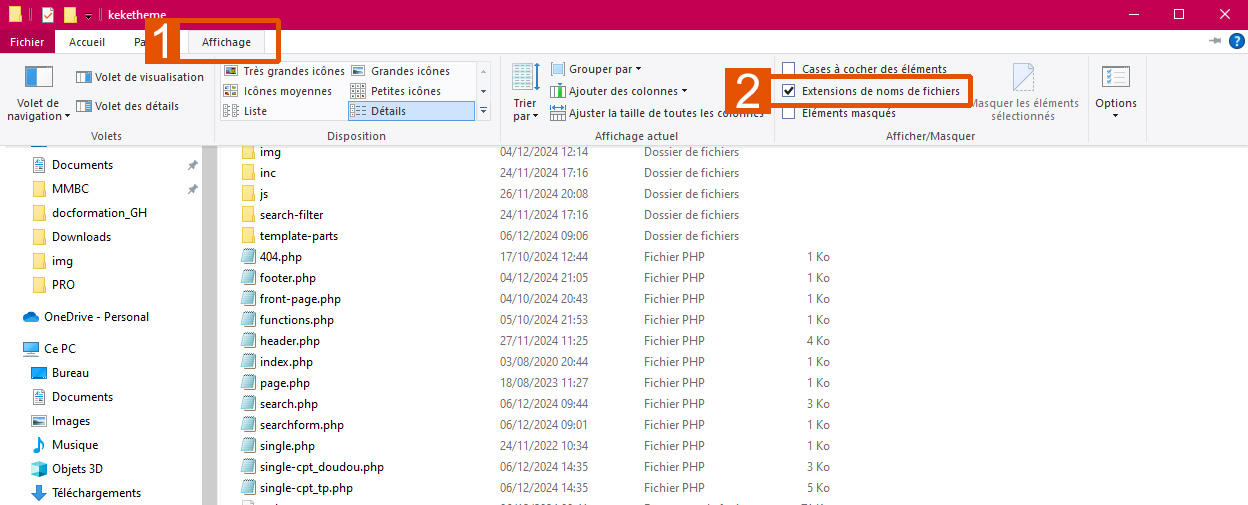Viewport: 1248px width, 505px height.
Task: Open the Fichier menu tab
Action: tap(27, 42)
